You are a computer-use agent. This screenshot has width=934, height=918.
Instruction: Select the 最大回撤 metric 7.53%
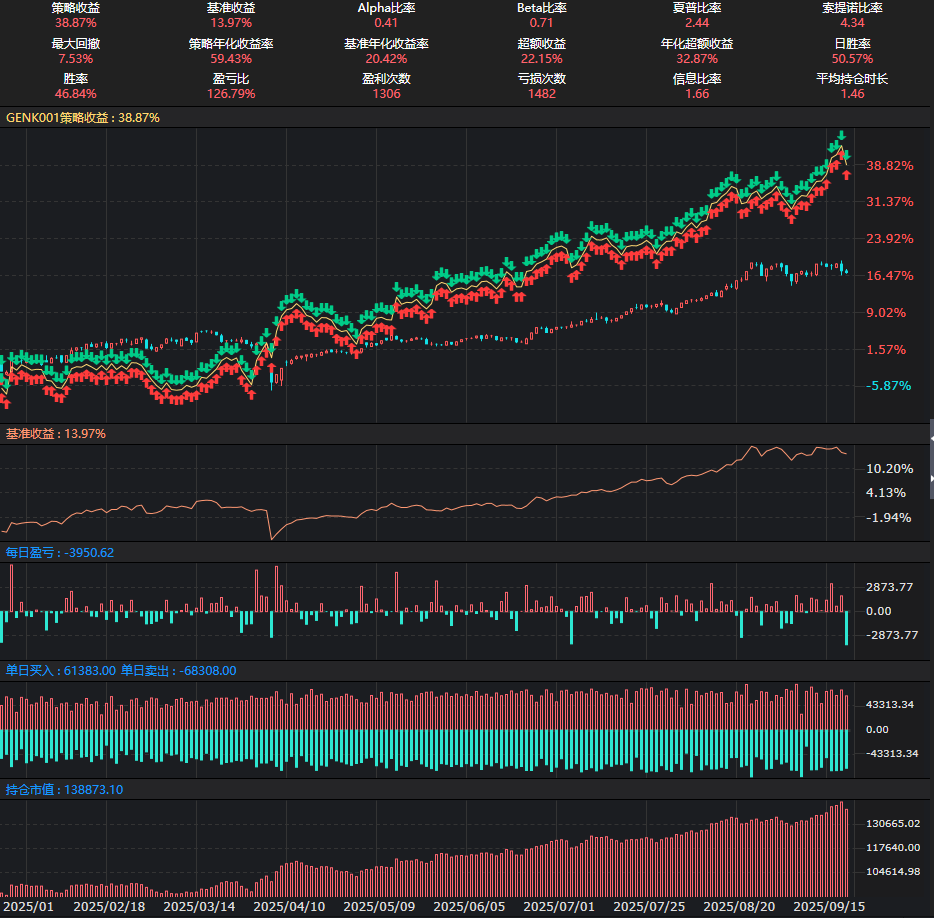point(75,58)
